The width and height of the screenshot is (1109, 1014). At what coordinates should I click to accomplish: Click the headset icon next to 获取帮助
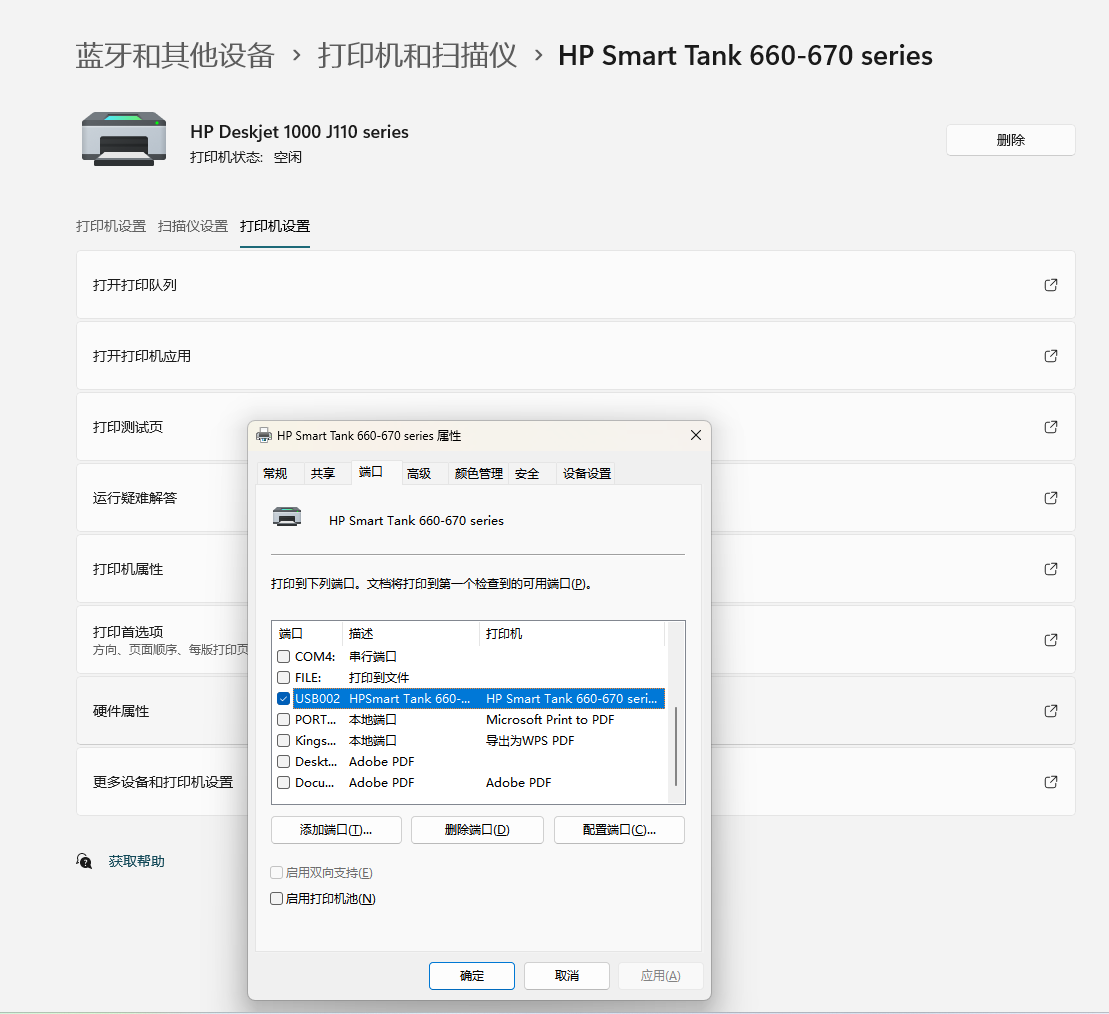click(x=83, y=860)
